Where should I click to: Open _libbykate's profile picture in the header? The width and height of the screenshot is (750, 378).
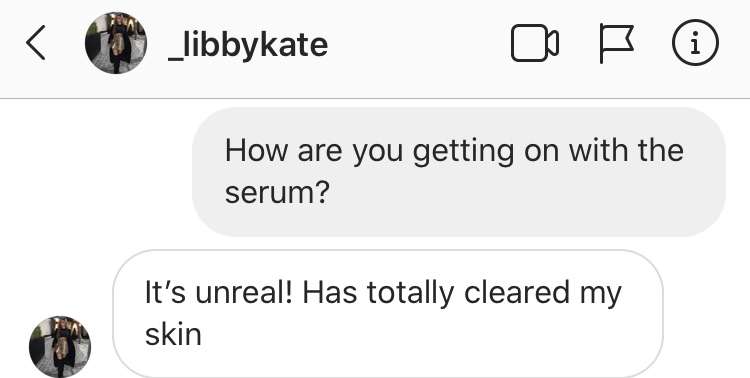click(x=116, y=43)
